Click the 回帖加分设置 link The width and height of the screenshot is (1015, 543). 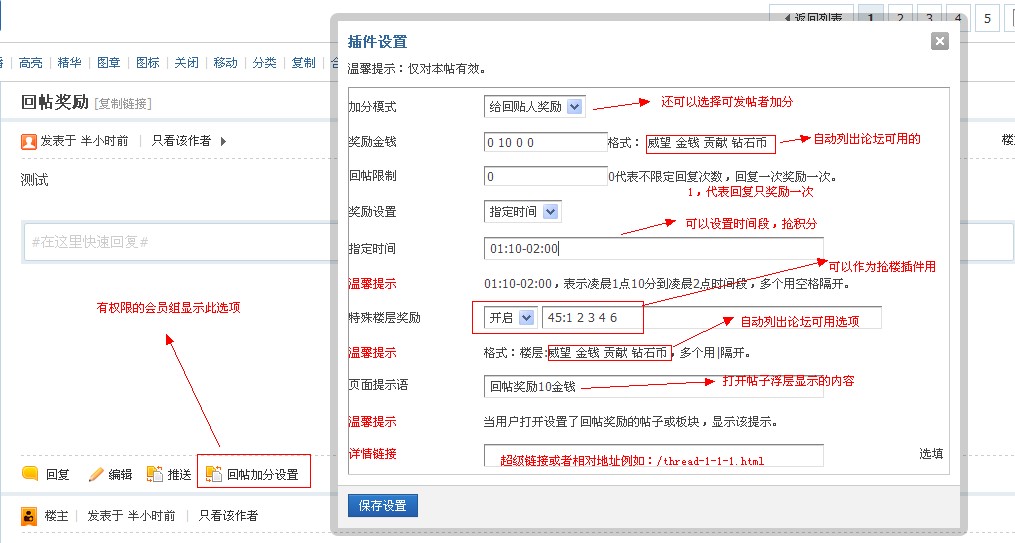tap(263, 475)
